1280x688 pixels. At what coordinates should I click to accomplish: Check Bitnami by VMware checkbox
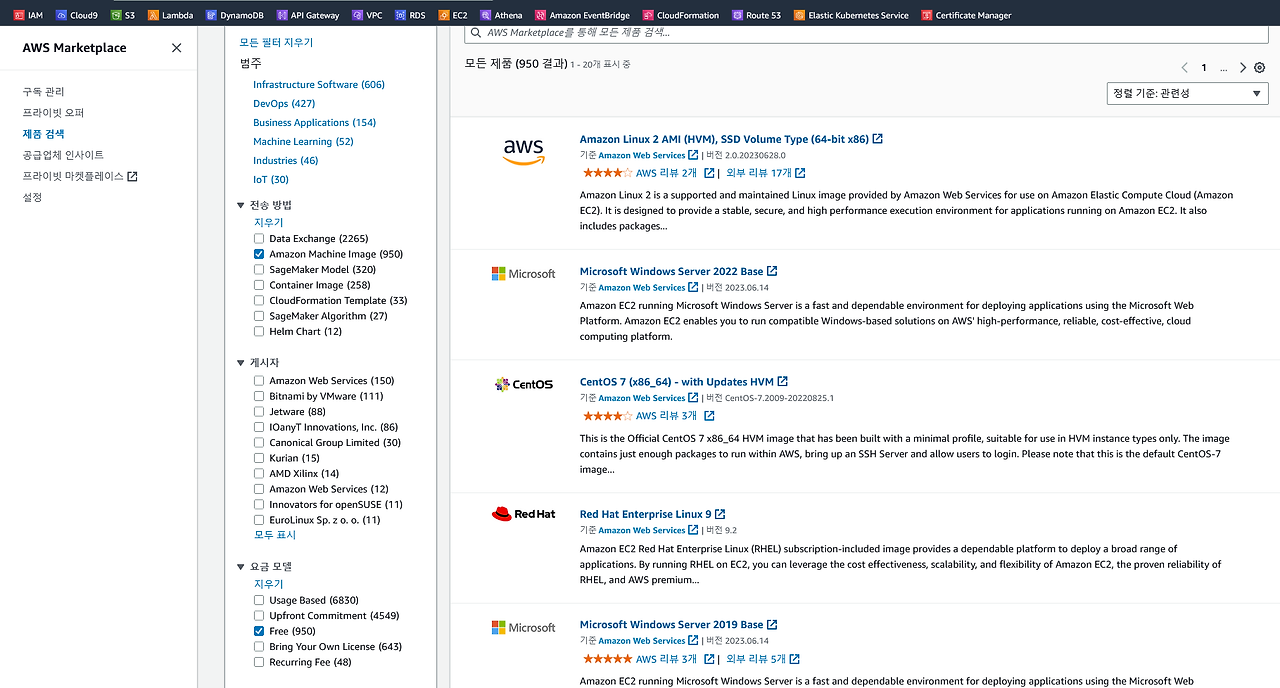click(259, 397)
